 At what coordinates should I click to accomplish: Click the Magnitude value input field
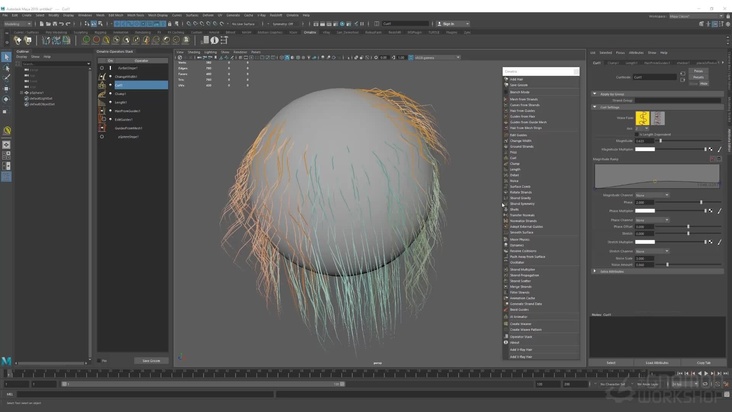pyautogui.click(x=644, y=140)
